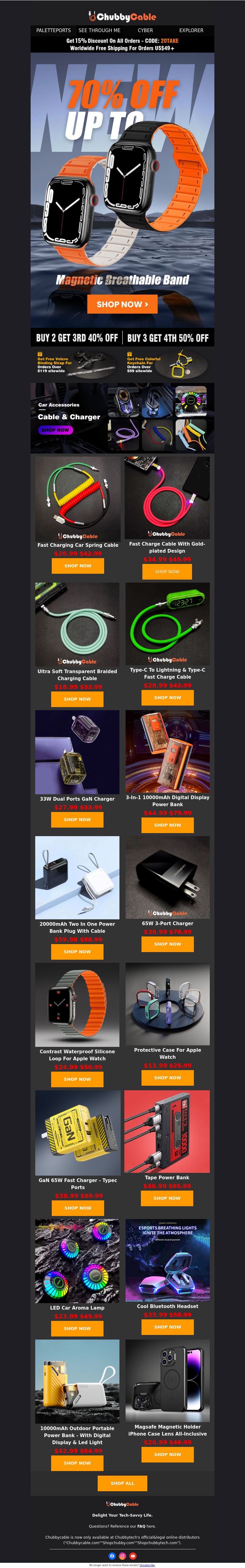The image size is (245, 1568).
Task: Select the EXPLORER navigation item
Action: pos(191,30)
